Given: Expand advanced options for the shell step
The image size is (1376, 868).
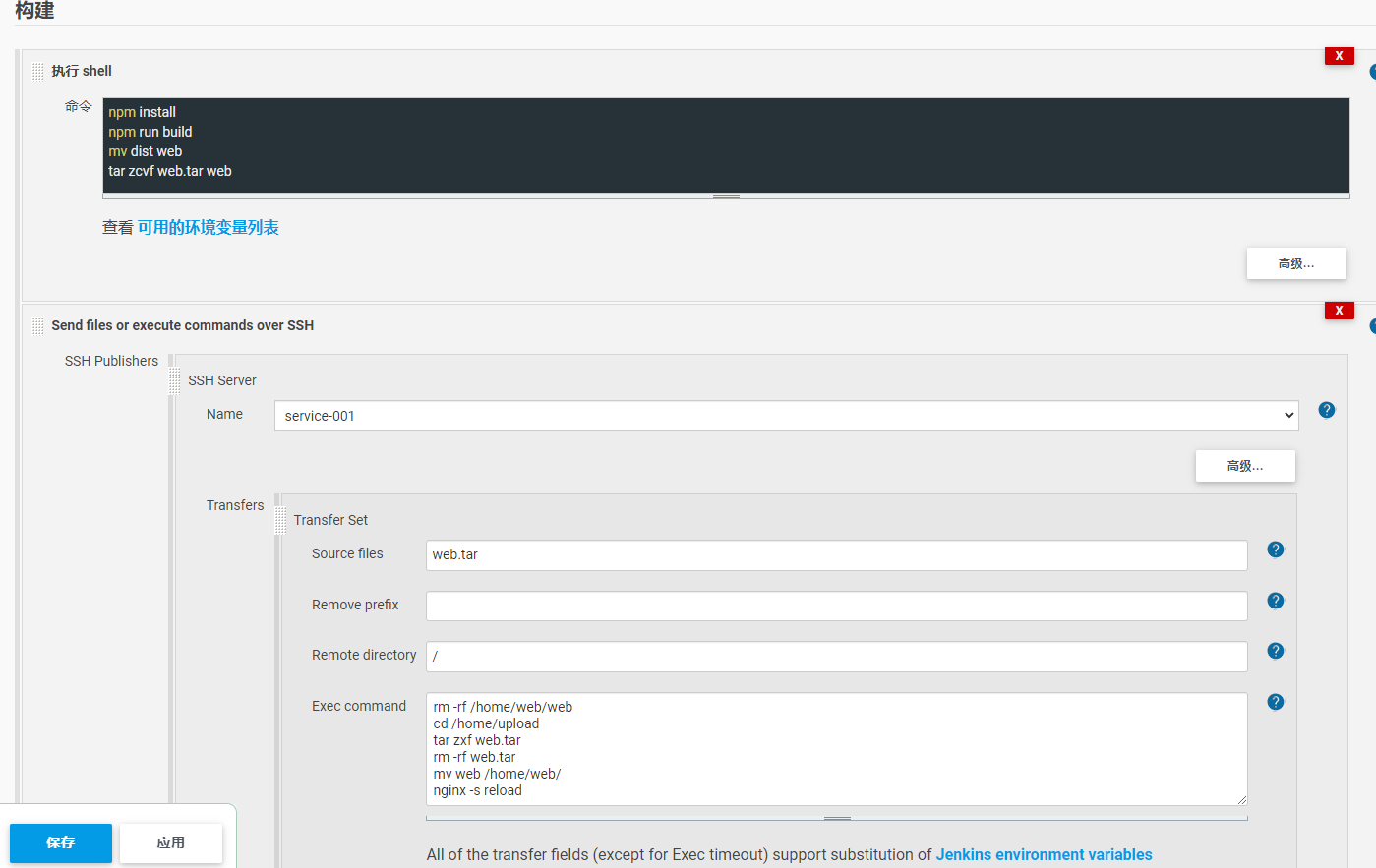Looking at the screenshot, I should coord(1295,263).
